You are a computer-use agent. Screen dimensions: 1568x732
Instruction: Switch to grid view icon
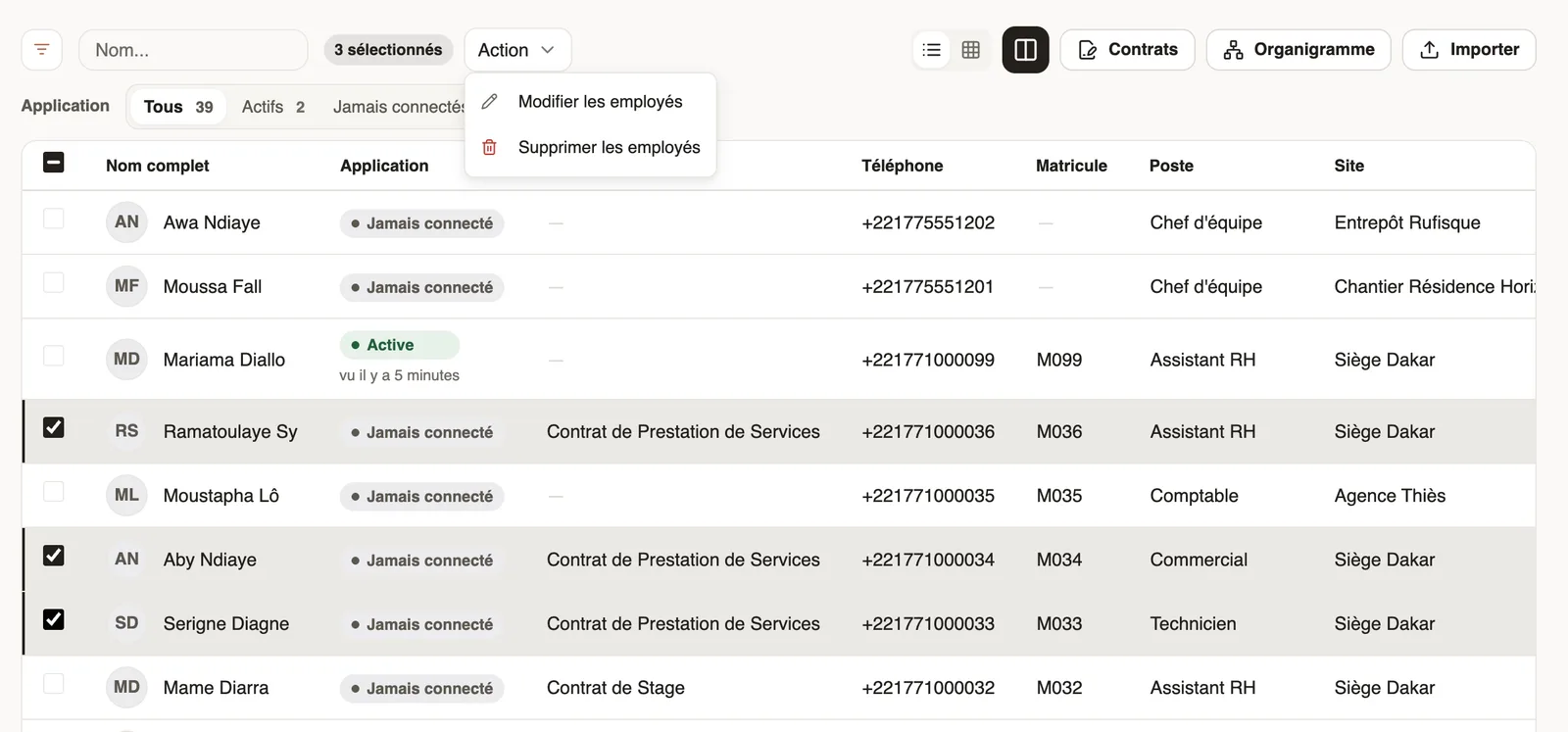pyautogui.click(x=971, y=50)
